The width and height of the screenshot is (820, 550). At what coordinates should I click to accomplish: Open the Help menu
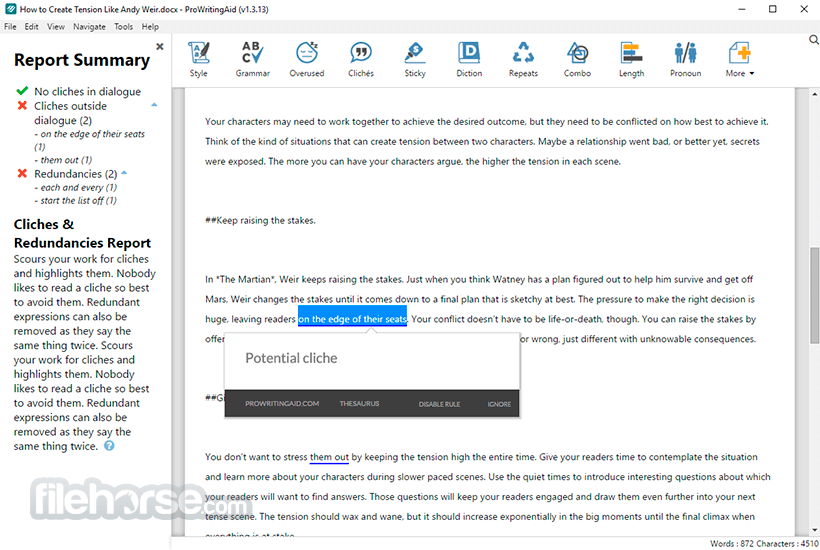(150, 27)
